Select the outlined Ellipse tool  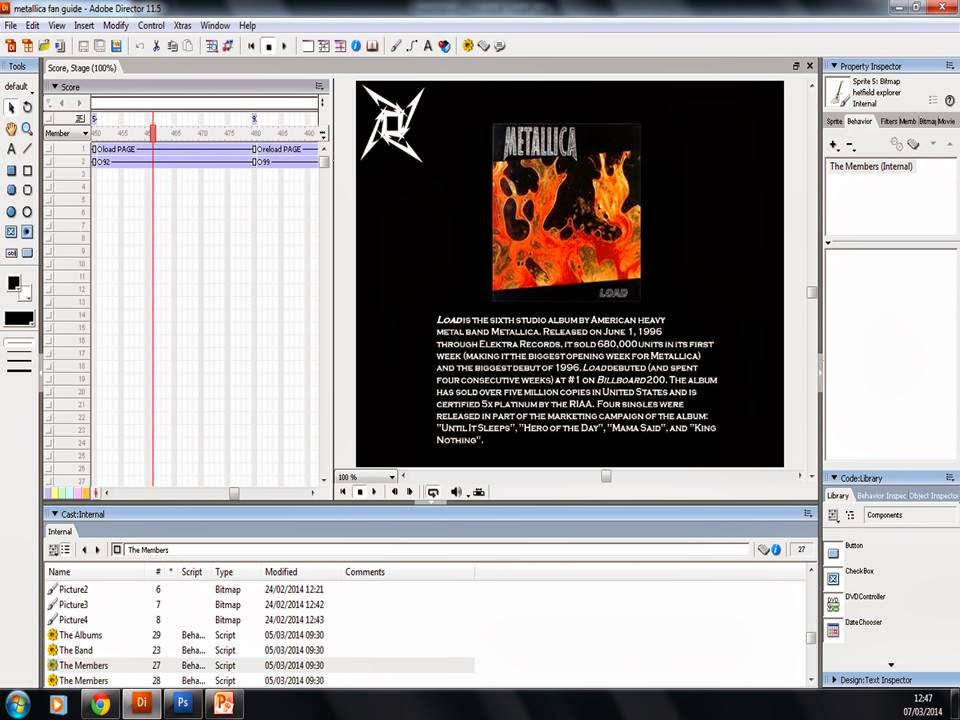(28, 212)
